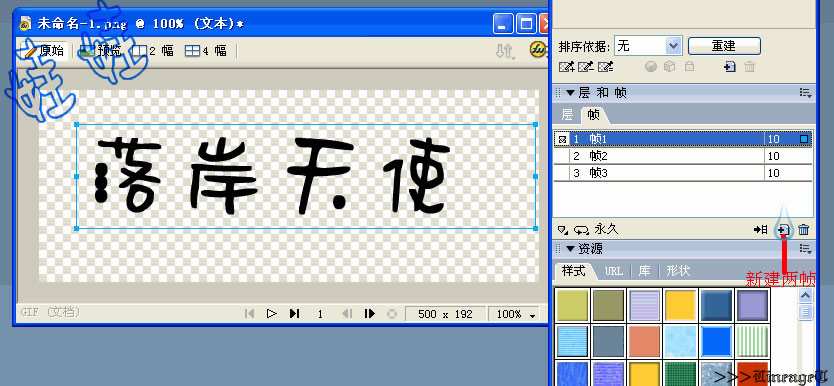The height and width of the screenshot is (386, 834).
Task: Open the onion skinning options menu
Action: click(x=563, y=230)
